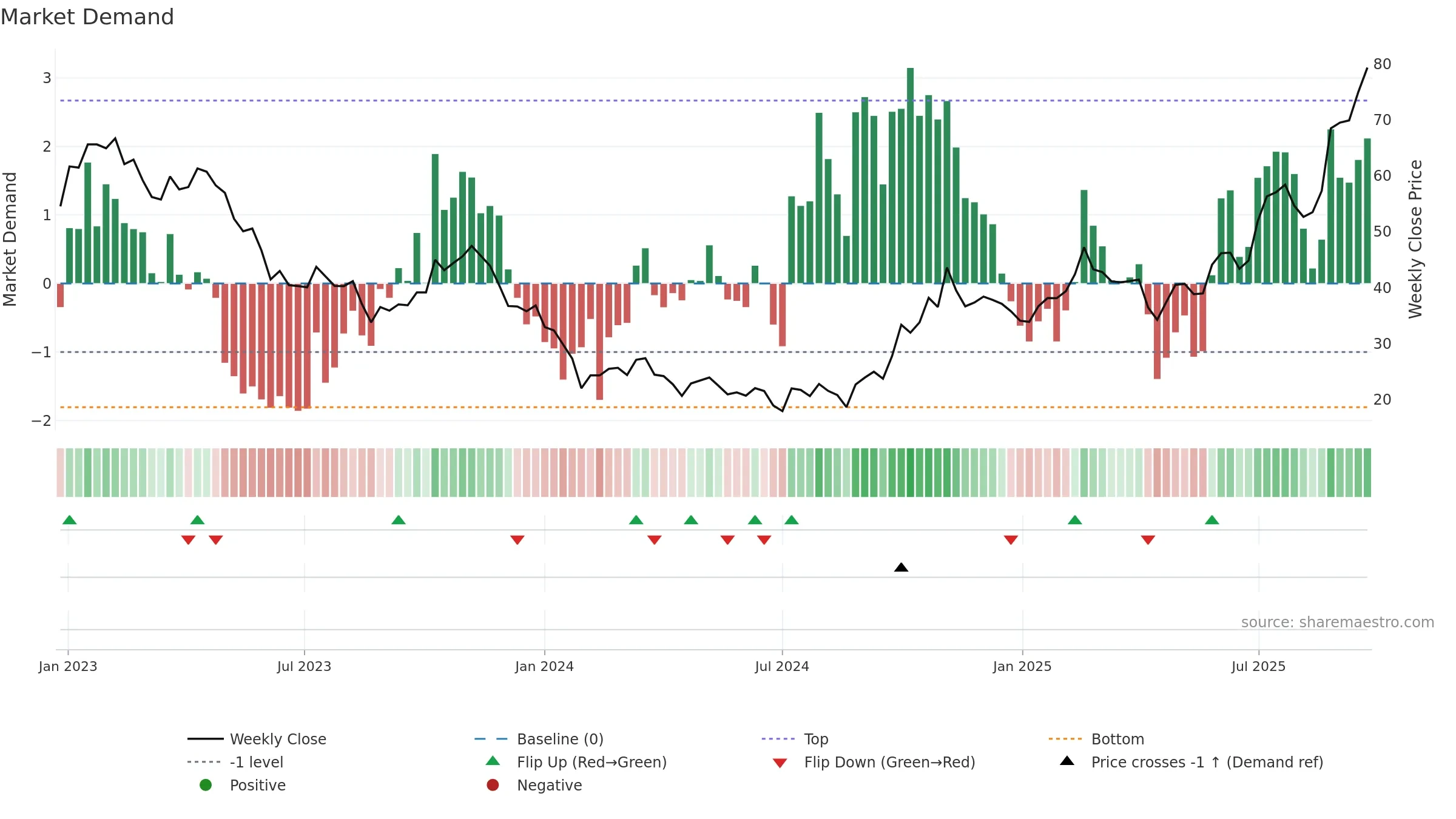Click the Weekly Close legend label
The width and height of the screenshot is (1456, 819).
[278, 739]
